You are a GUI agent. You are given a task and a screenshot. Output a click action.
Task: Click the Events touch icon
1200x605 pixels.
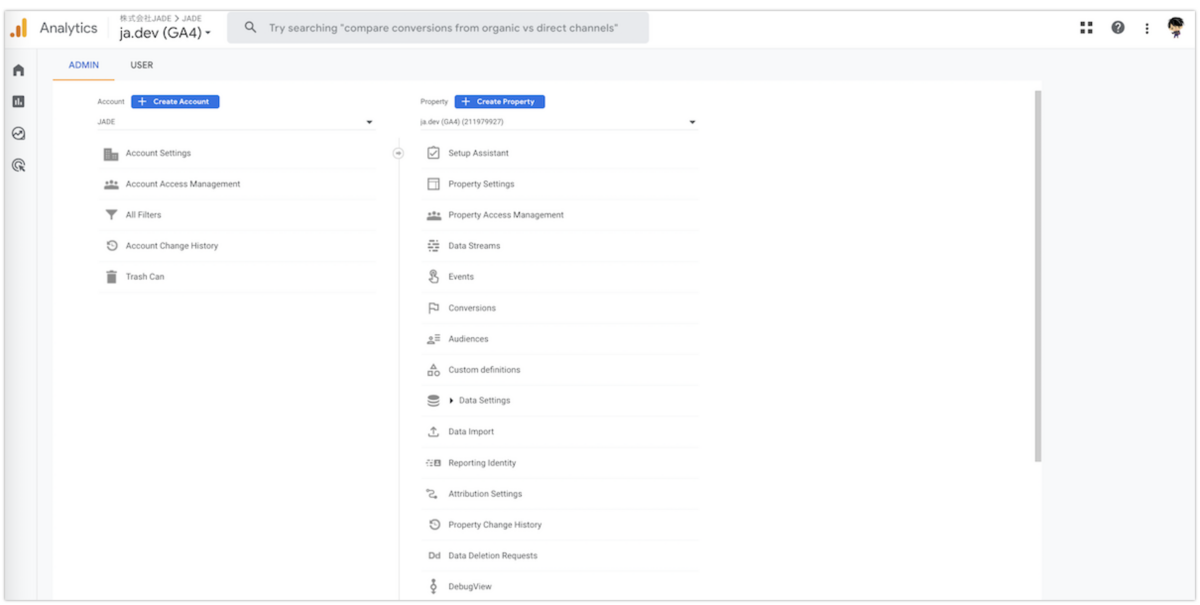(x=433, y=277)
